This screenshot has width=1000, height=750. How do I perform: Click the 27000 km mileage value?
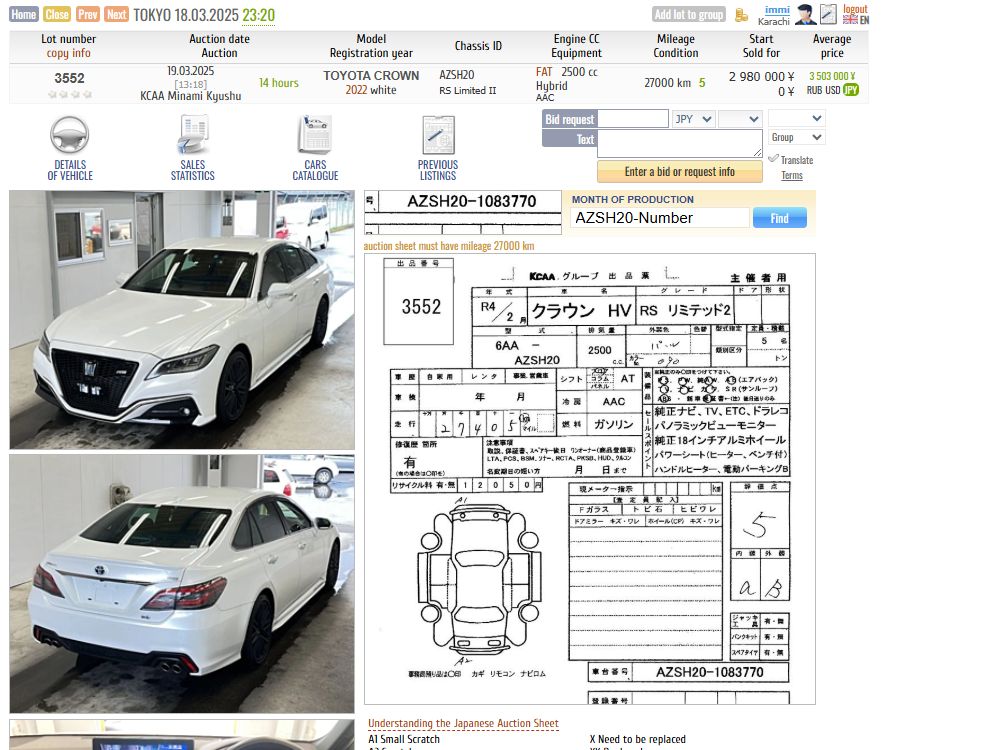click(x=667, y=83)
